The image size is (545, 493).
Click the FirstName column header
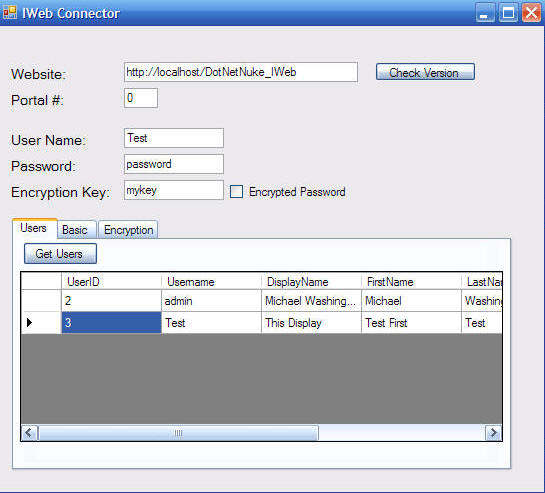(x=412, y=281)
